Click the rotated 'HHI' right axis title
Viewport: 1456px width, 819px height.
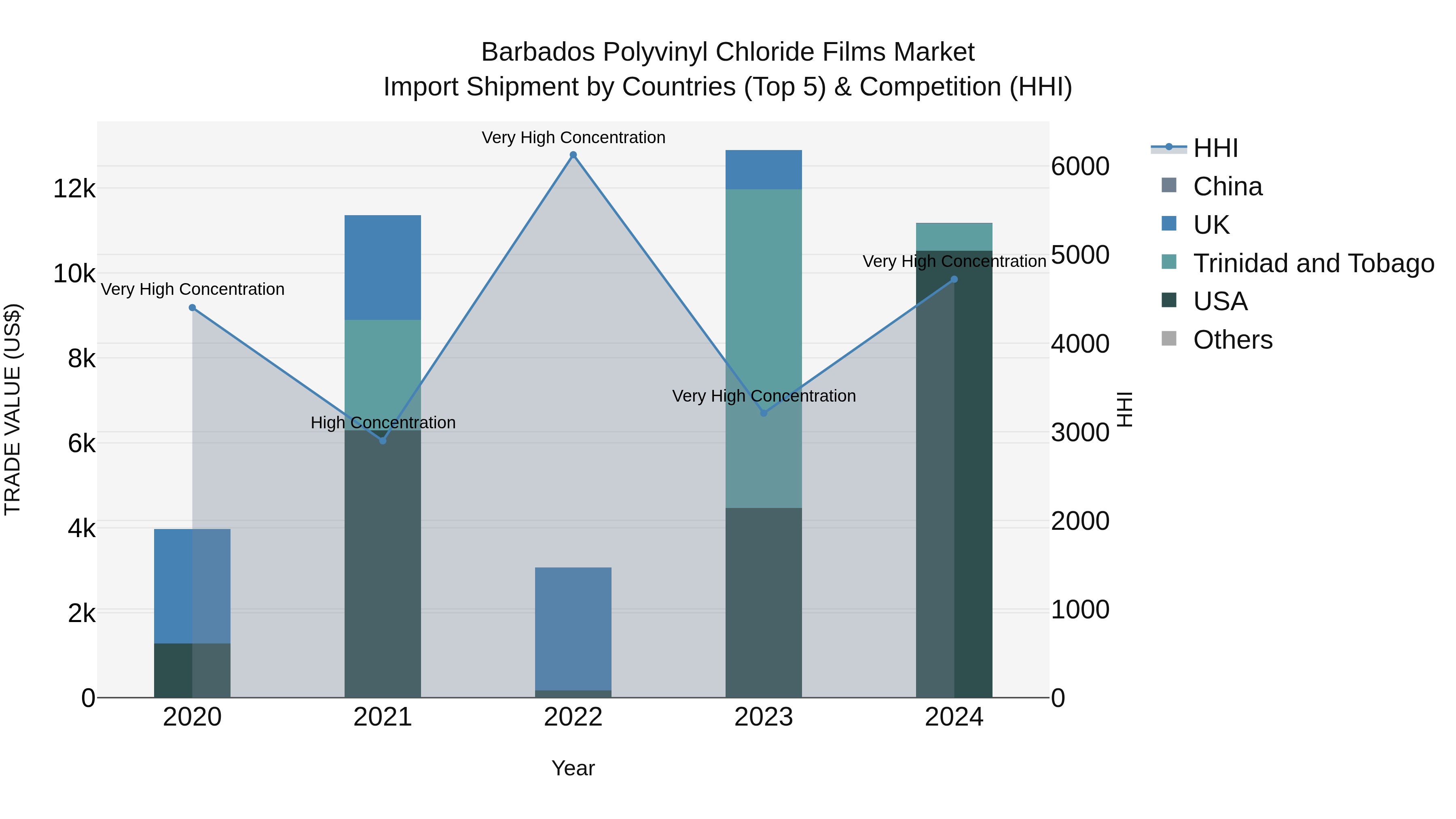click(1125, 410)
